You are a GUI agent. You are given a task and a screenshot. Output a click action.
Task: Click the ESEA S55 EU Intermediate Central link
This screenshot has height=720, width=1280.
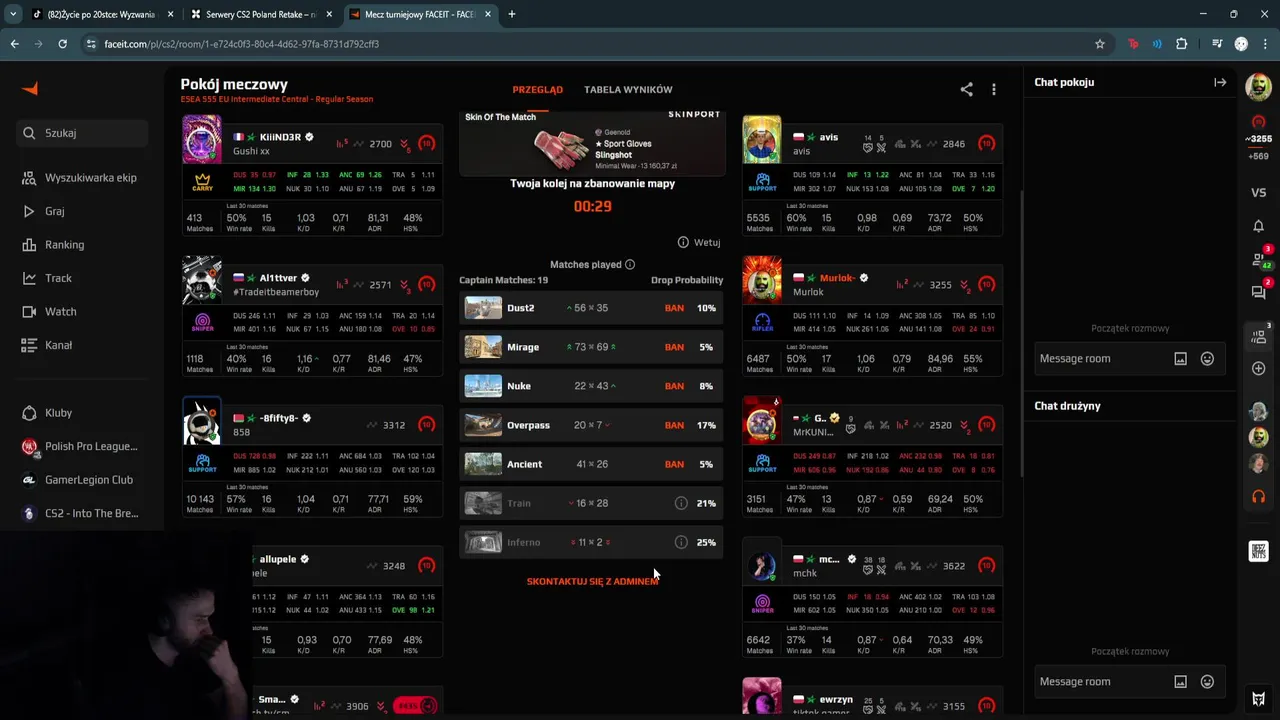pyautogui.click(x=277, y=100)
